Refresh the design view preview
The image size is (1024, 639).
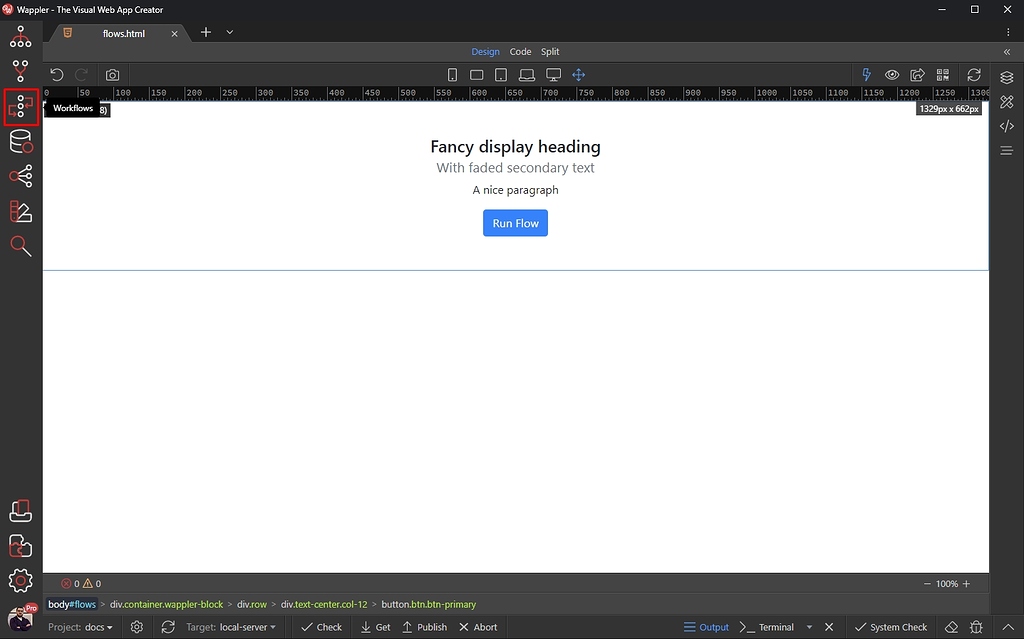coord(974,74)
